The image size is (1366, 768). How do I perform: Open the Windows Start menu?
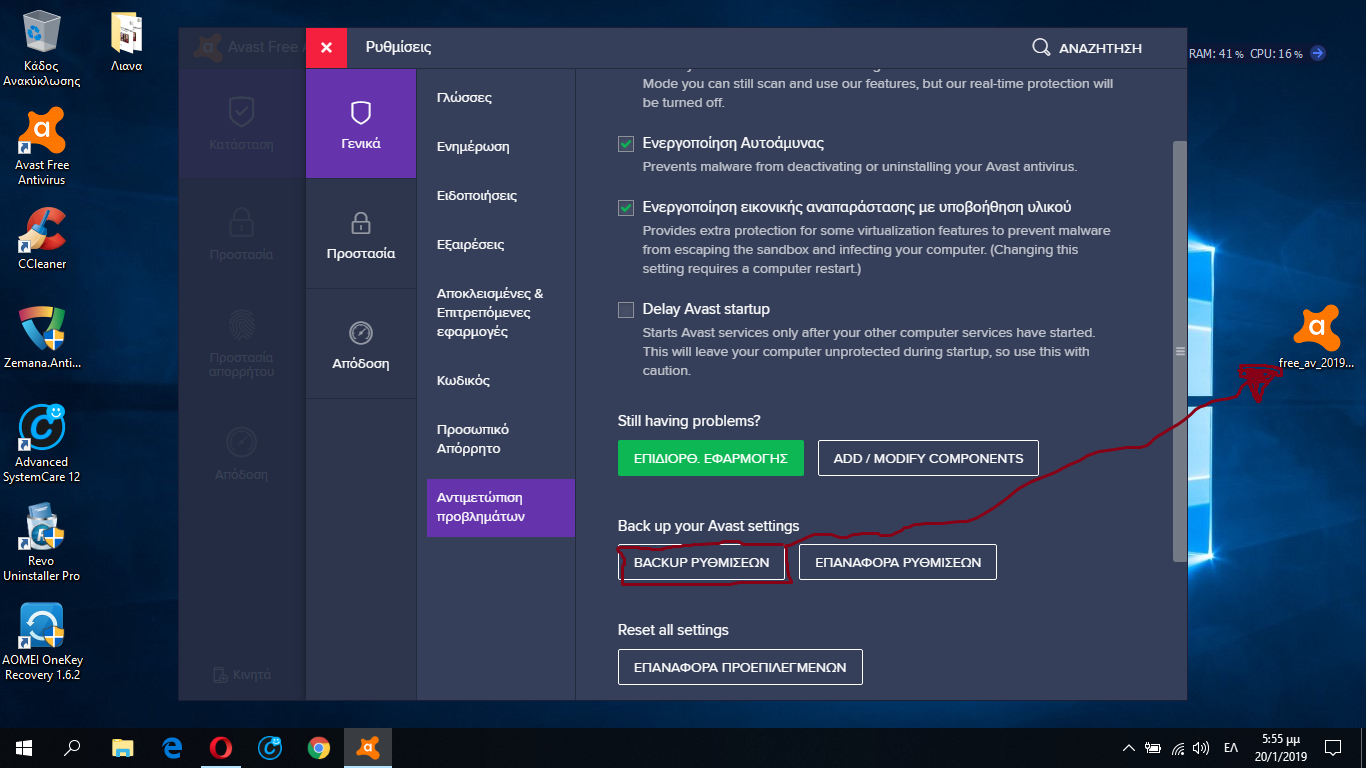(24, 747)
